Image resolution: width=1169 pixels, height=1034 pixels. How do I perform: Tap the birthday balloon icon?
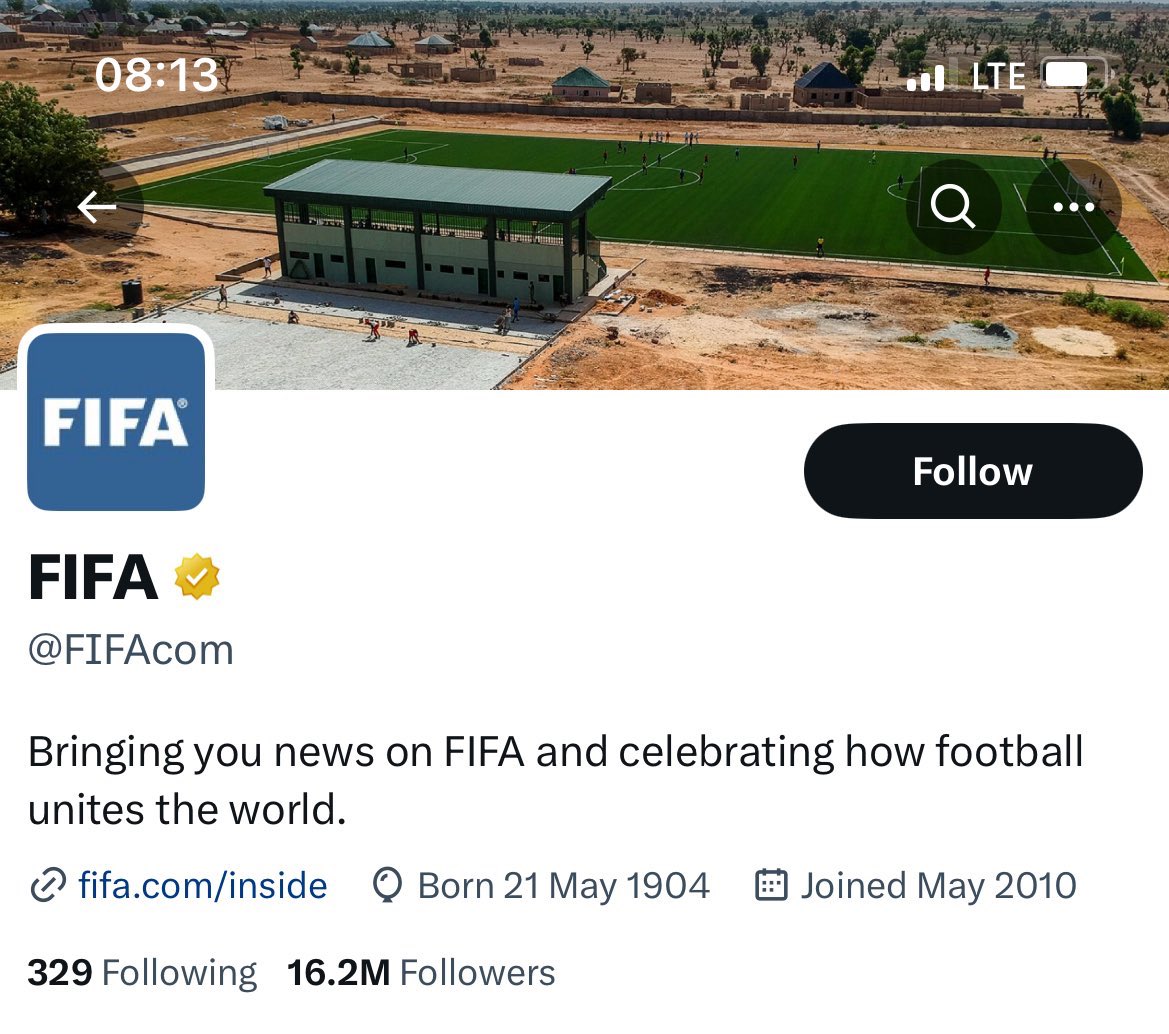click(x=387, y=886)
